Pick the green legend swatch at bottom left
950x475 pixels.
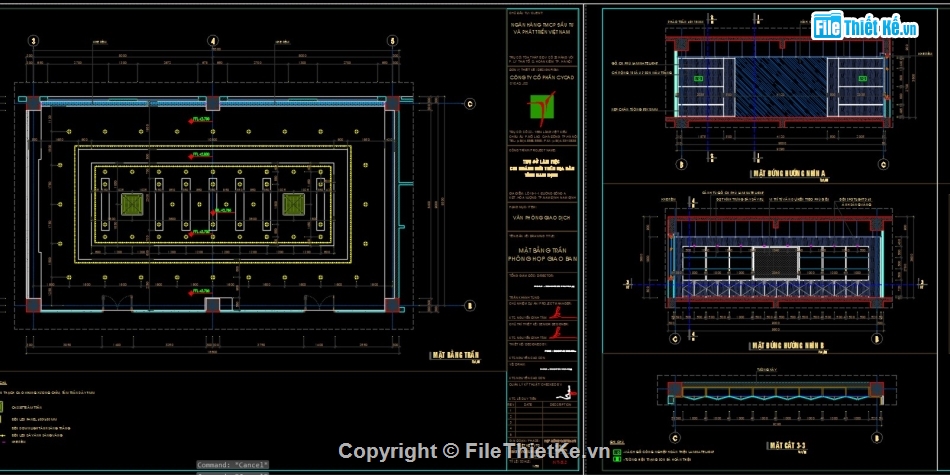coord(4,406)
